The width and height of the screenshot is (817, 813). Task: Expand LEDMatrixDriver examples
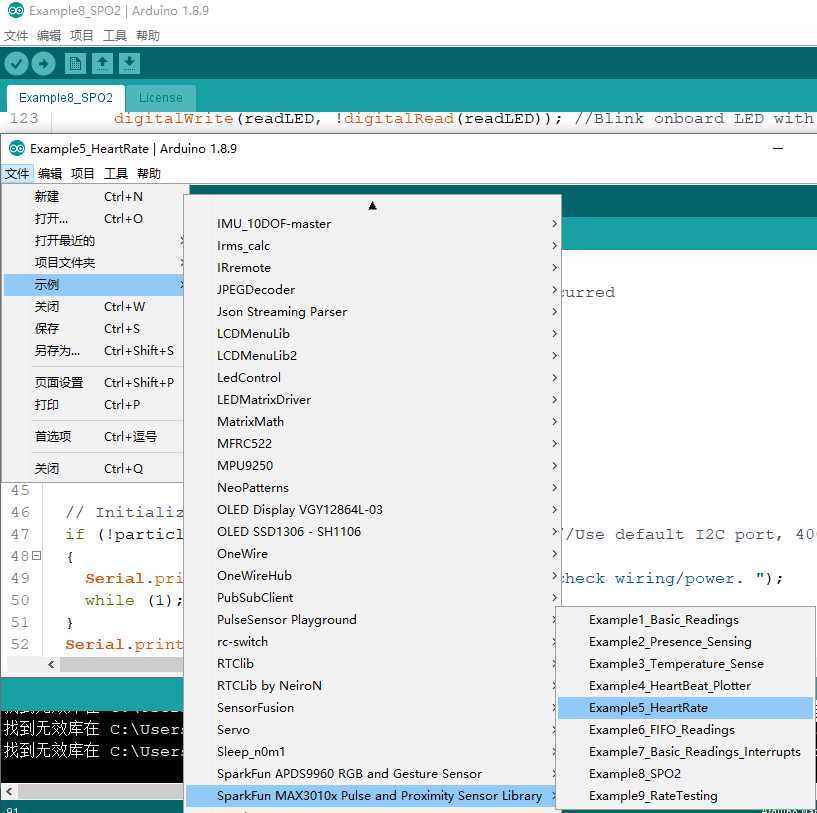pyautogui.click(x=373, y=400)
